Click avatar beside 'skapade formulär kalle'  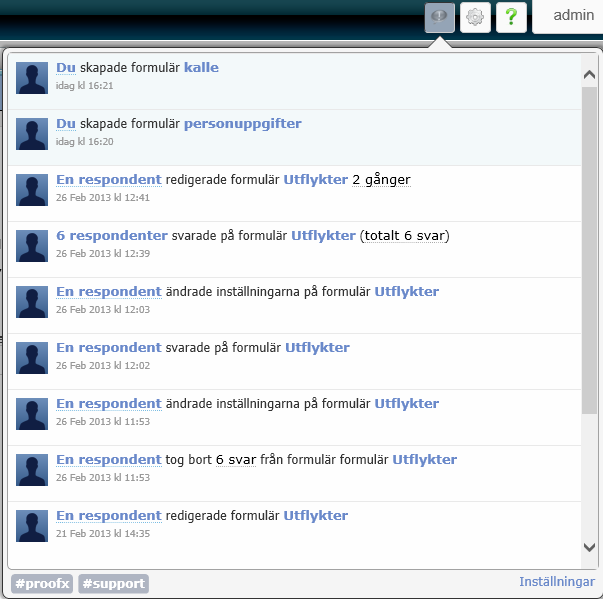(x=33, y=78)
